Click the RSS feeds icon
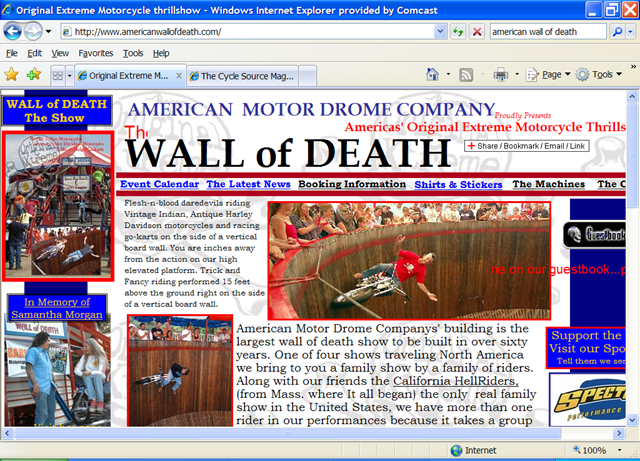The width and height of the screenshot is (640, 461). [x=466, y=75]
